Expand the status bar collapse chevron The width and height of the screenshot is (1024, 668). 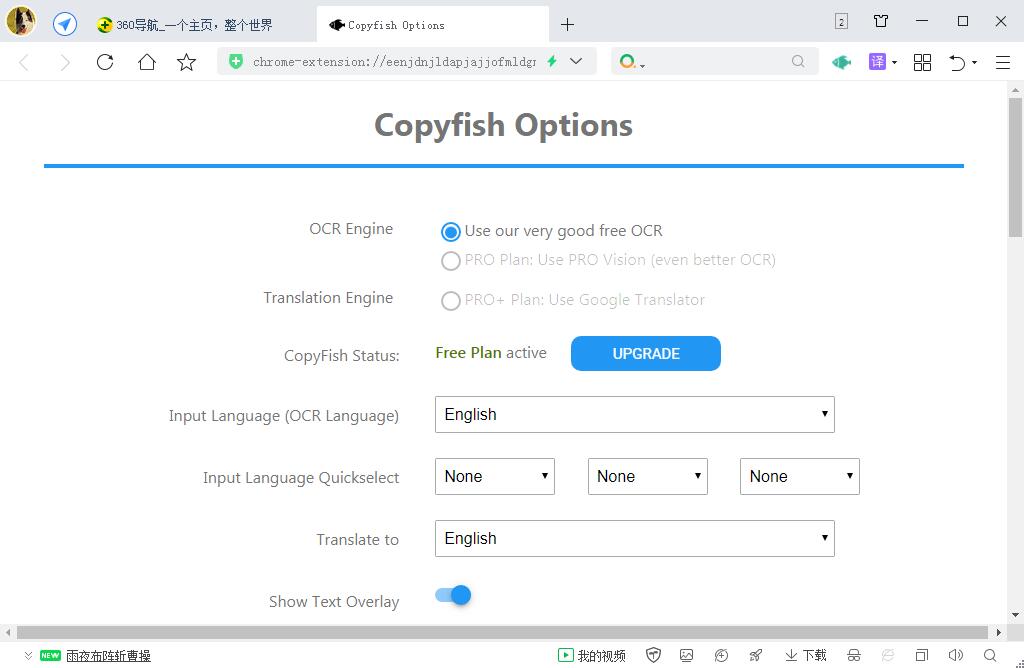[28, 656]
